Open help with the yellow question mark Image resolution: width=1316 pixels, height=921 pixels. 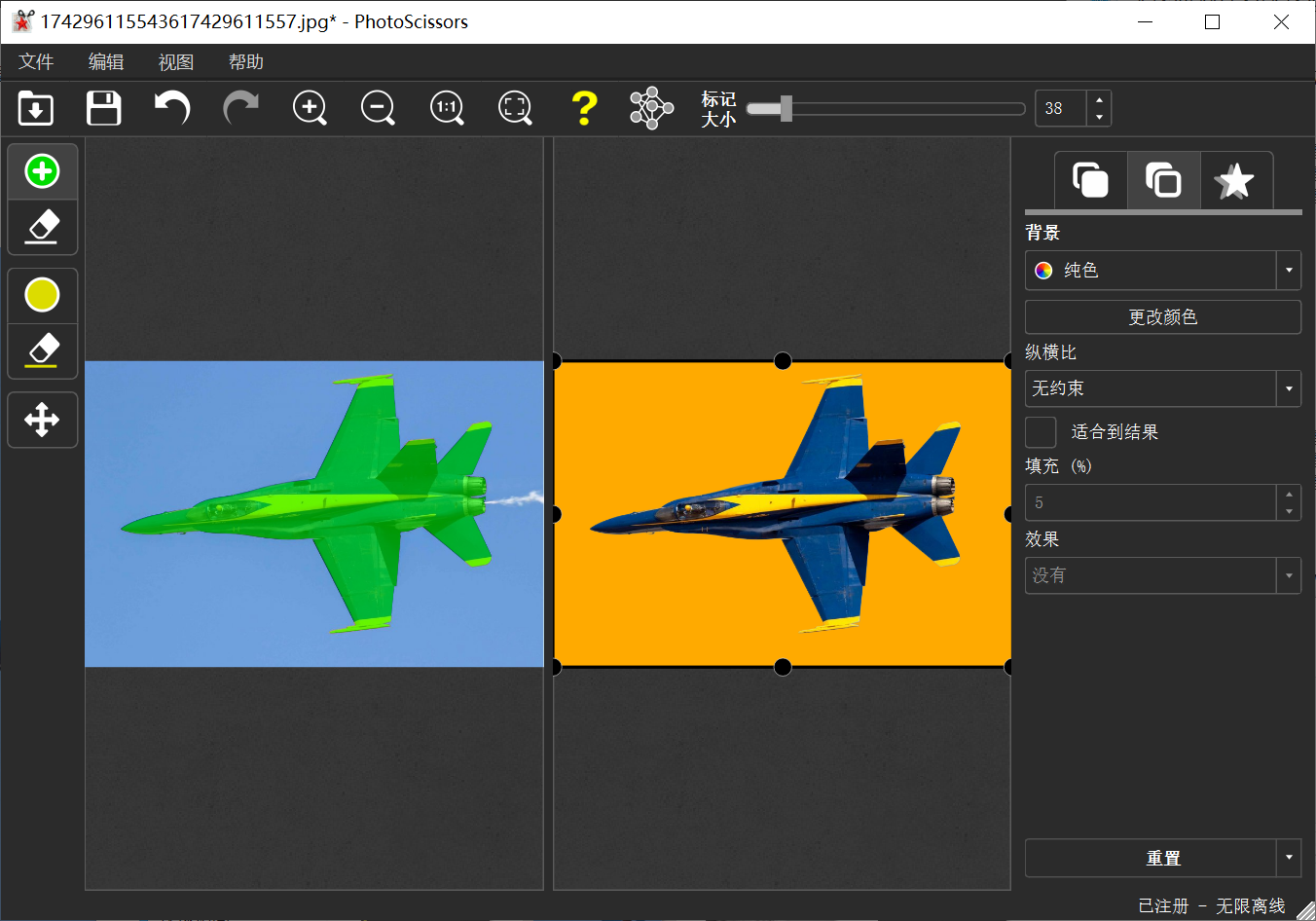tap(584, 108)
